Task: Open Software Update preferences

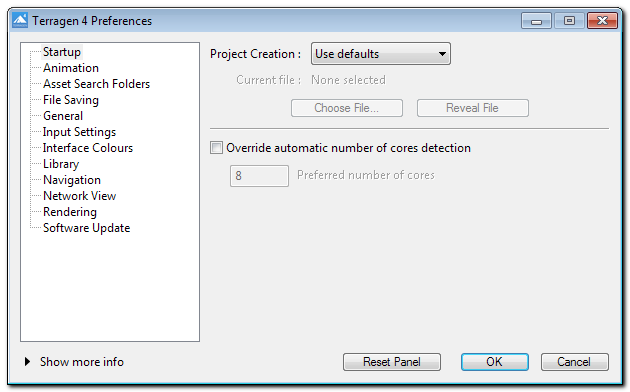Action: tap(86, 228)
